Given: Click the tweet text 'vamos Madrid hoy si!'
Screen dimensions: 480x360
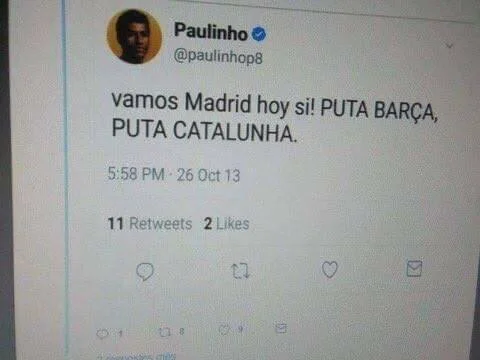Looking at the screenshot, I should [x=213, y=103].
